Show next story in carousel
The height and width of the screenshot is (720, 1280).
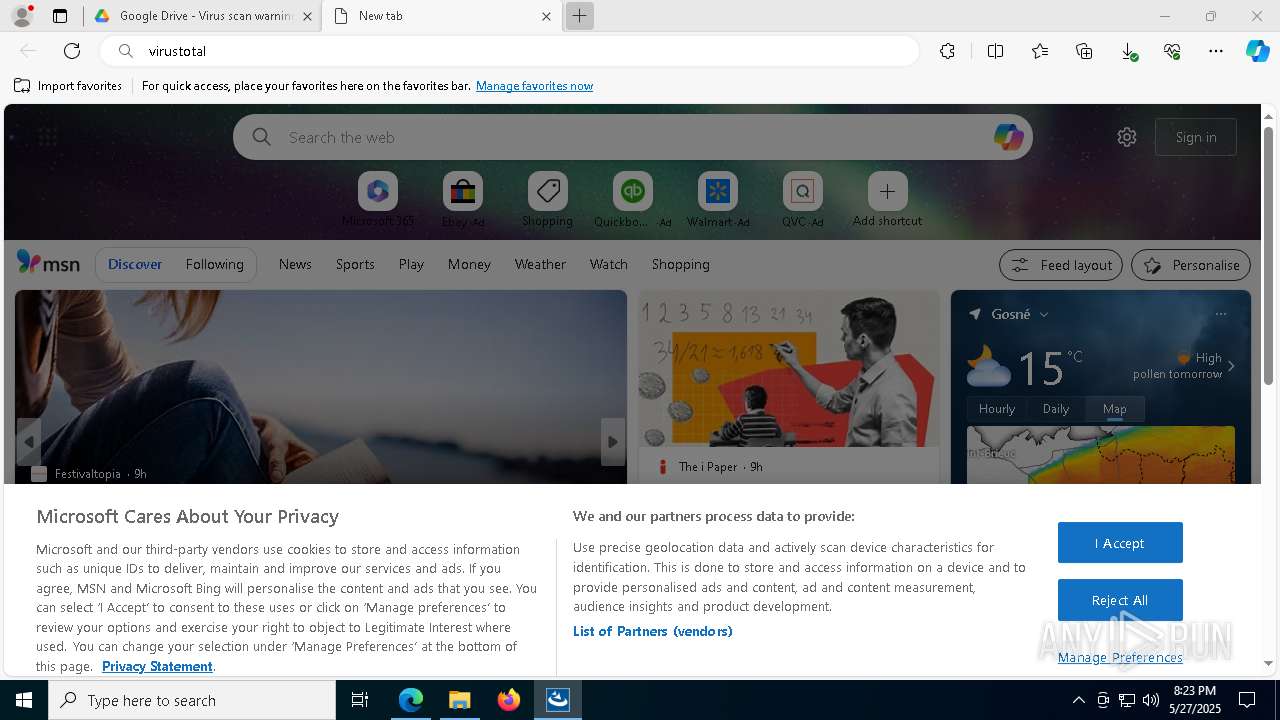coord(613,442)
